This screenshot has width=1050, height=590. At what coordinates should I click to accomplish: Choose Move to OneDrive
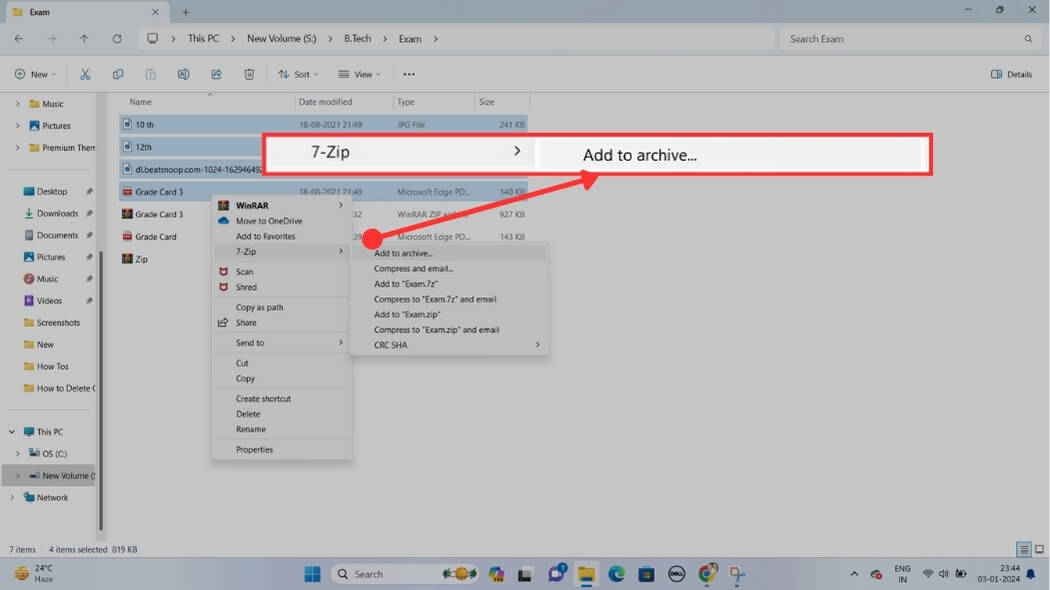[x=281, y=221]
